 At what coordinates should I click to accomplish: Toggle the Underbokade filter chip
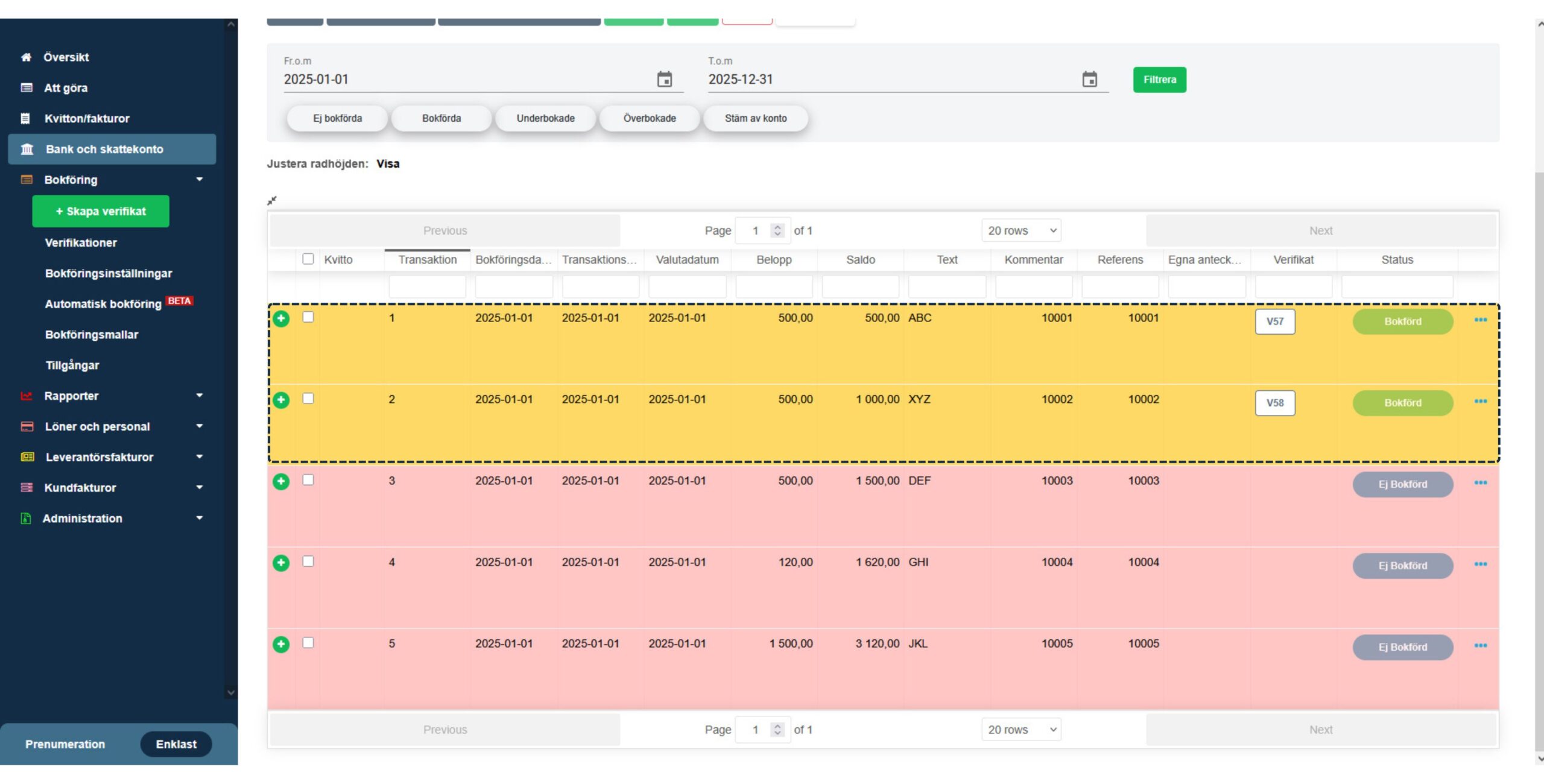click(545, 118)
